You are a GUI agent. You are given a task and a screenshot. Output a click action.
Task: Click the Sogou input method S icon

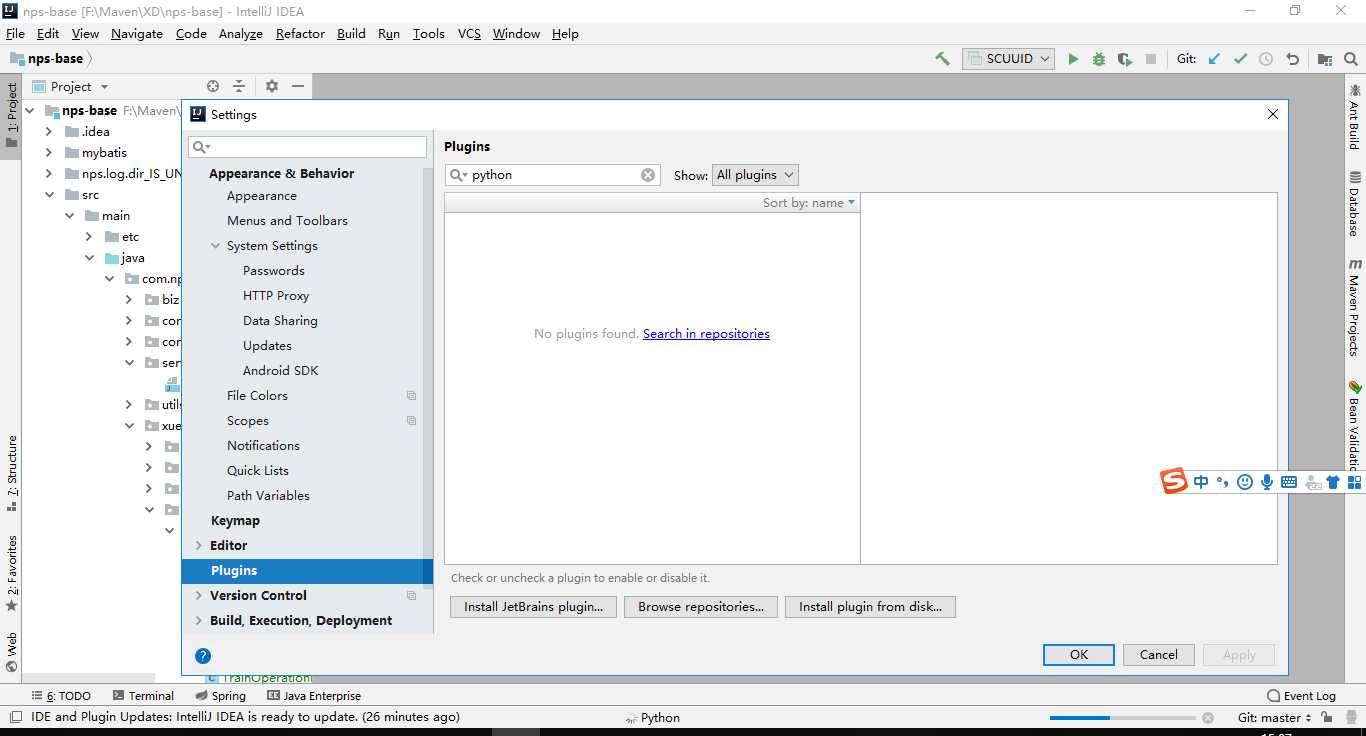point(1174,481)
